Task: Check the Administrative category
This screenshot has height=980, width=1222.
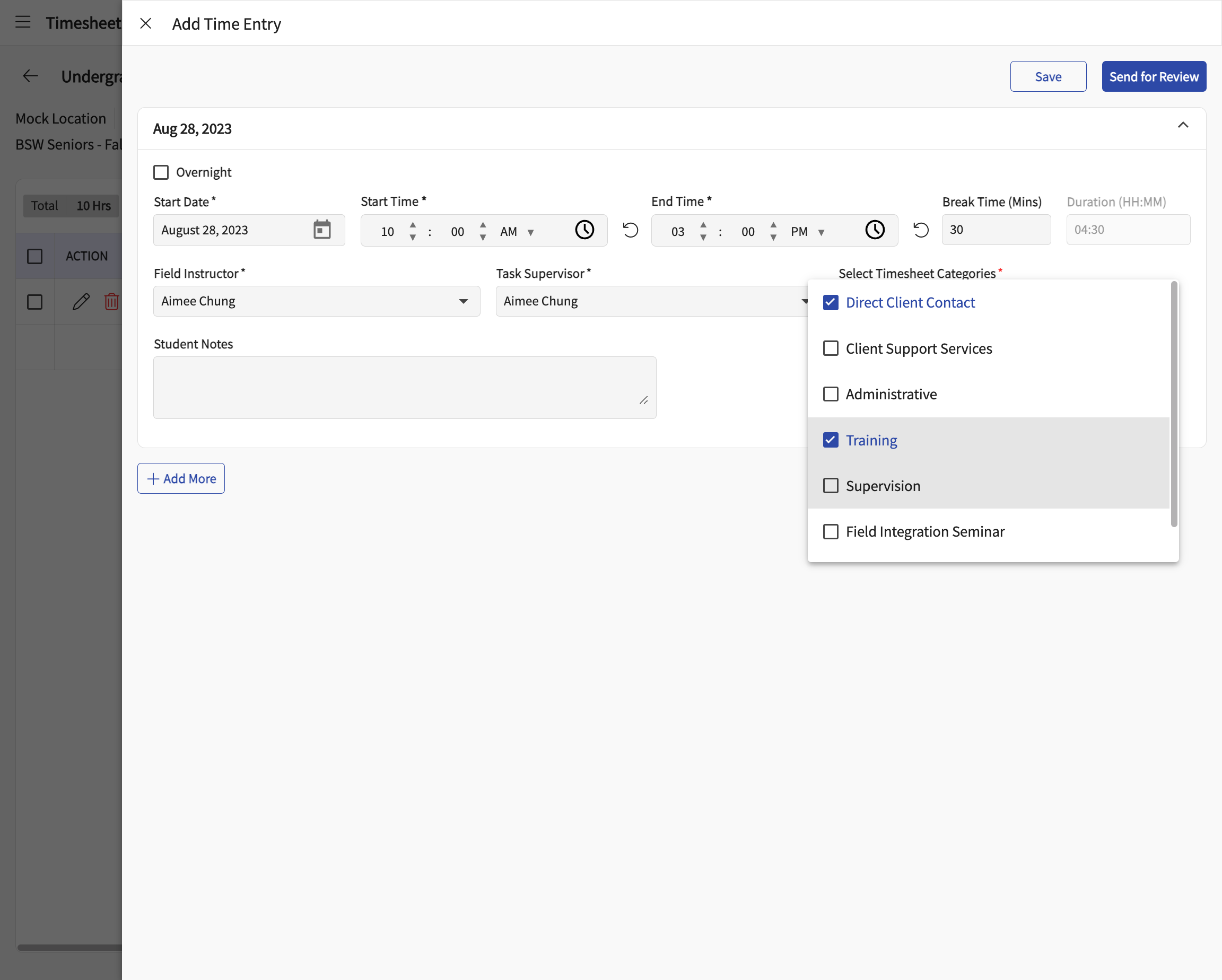Action: 831,394
